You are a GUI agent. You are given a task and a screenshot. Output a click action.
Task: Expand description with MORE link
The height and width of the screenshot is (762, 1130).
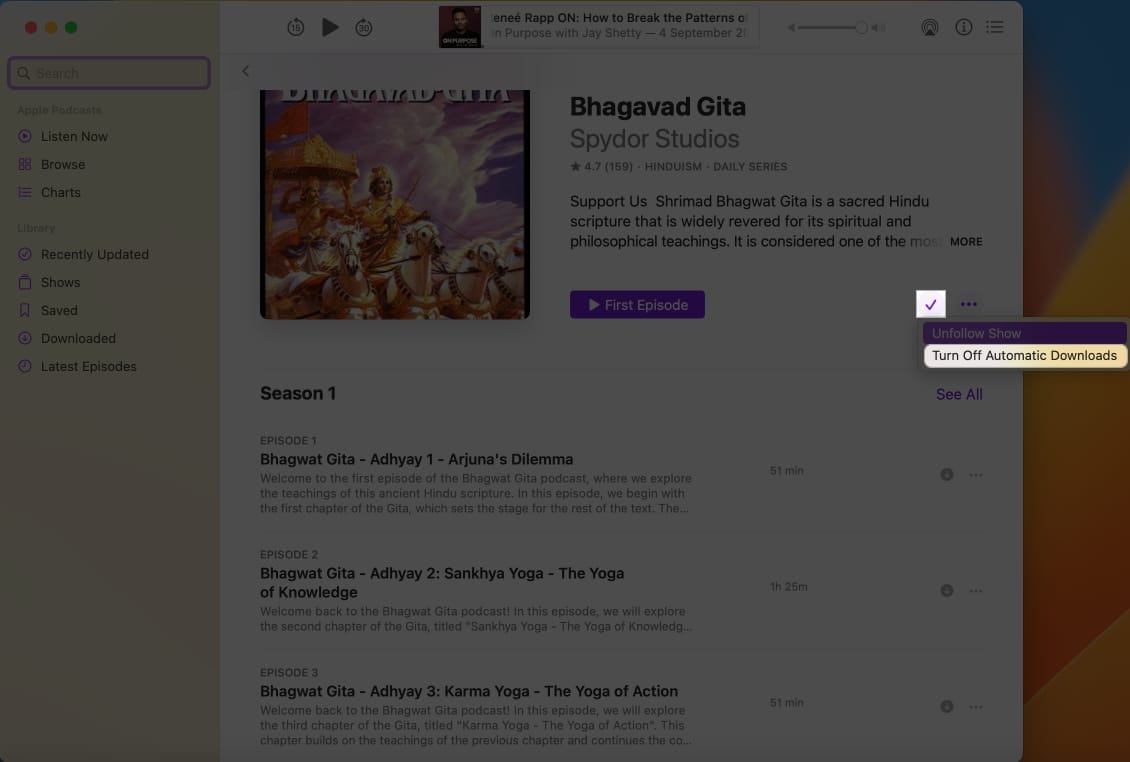[x=966, y=242]
